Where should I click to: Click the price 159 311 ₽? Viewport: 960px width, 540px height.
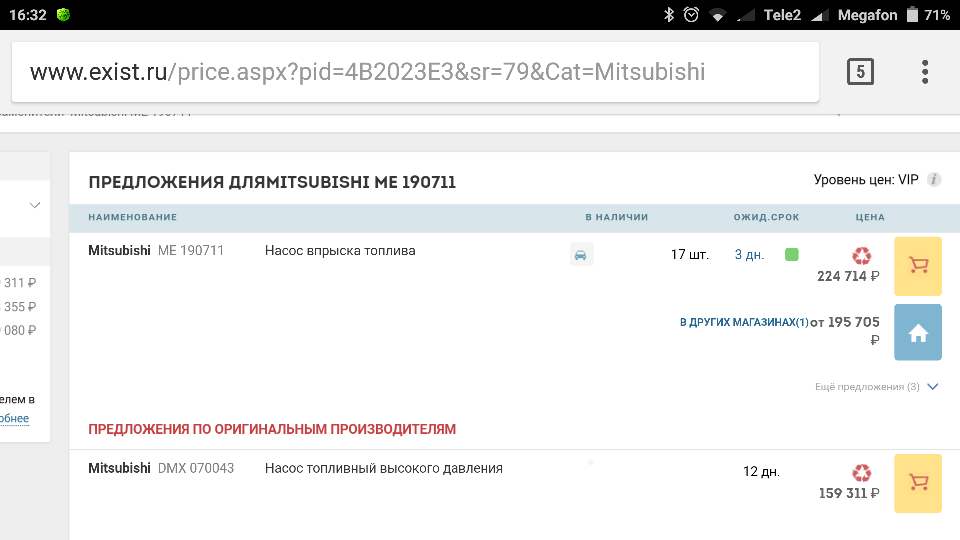tap(849, 493)
